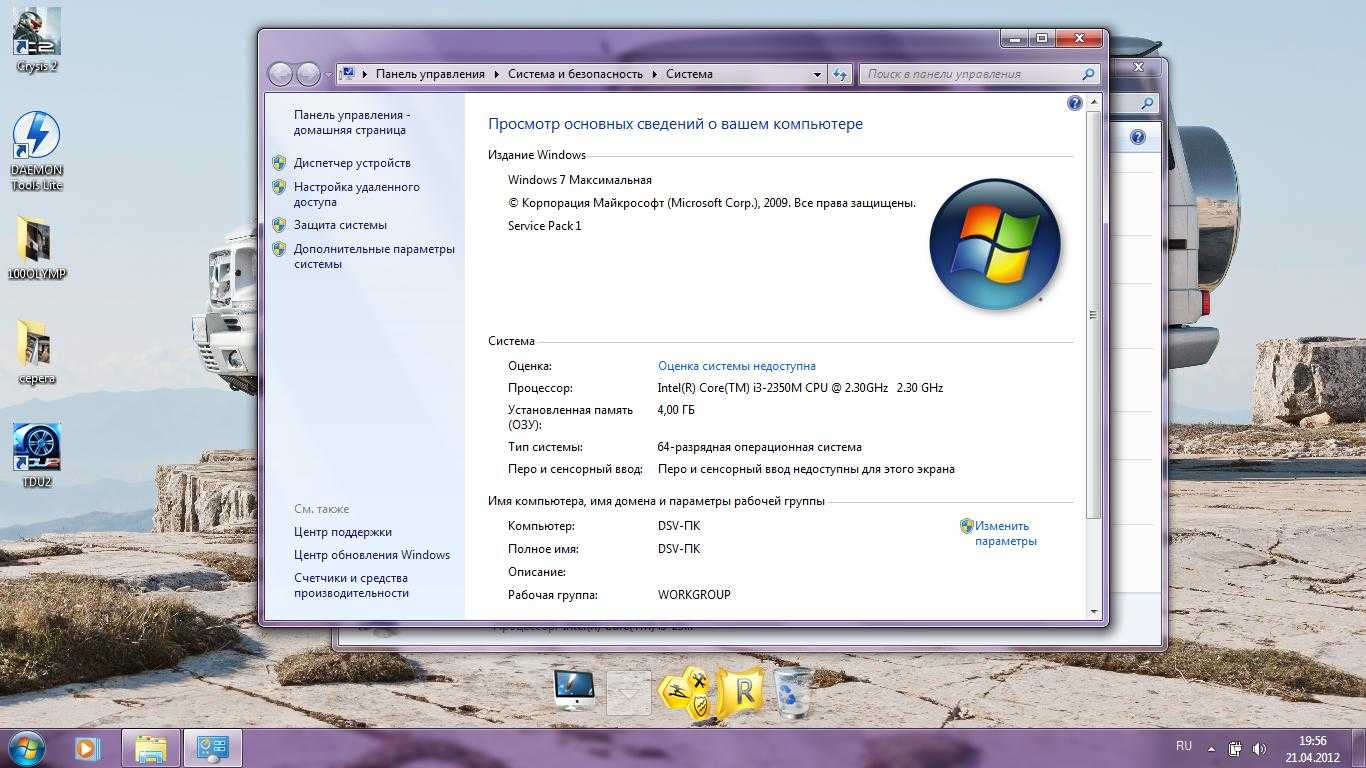Open Дополнительные параметры системы link
The width and height of the screenshot is (1366, 768).
(374, 256)
